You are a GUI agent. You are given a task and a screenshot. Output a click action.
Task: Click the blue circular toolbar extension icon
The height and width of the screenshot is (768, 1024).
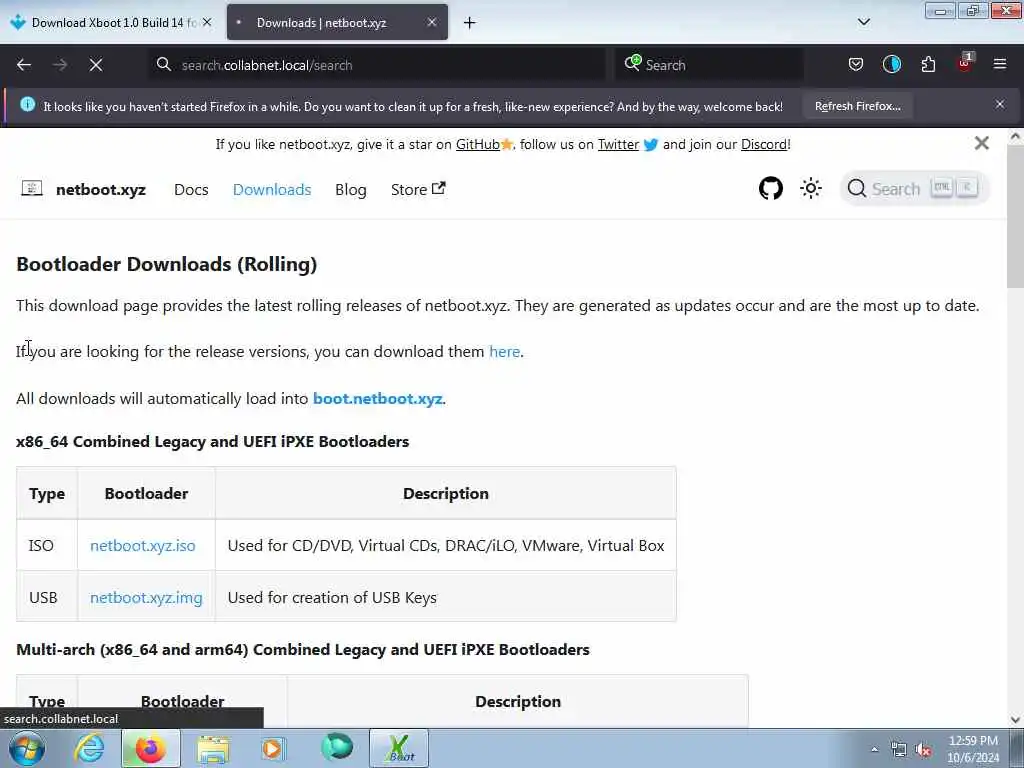pos(892,64)
